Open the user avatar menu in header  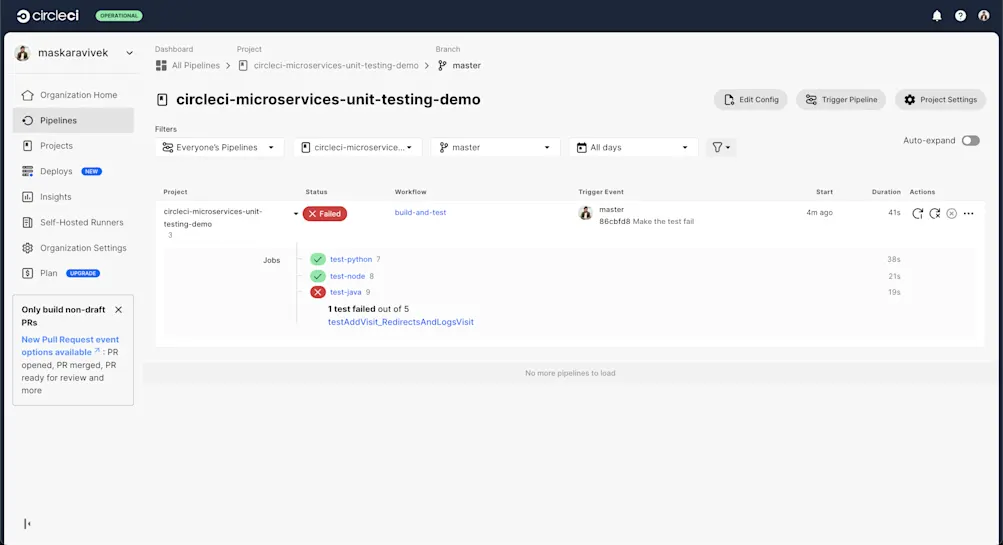[984, 16]
